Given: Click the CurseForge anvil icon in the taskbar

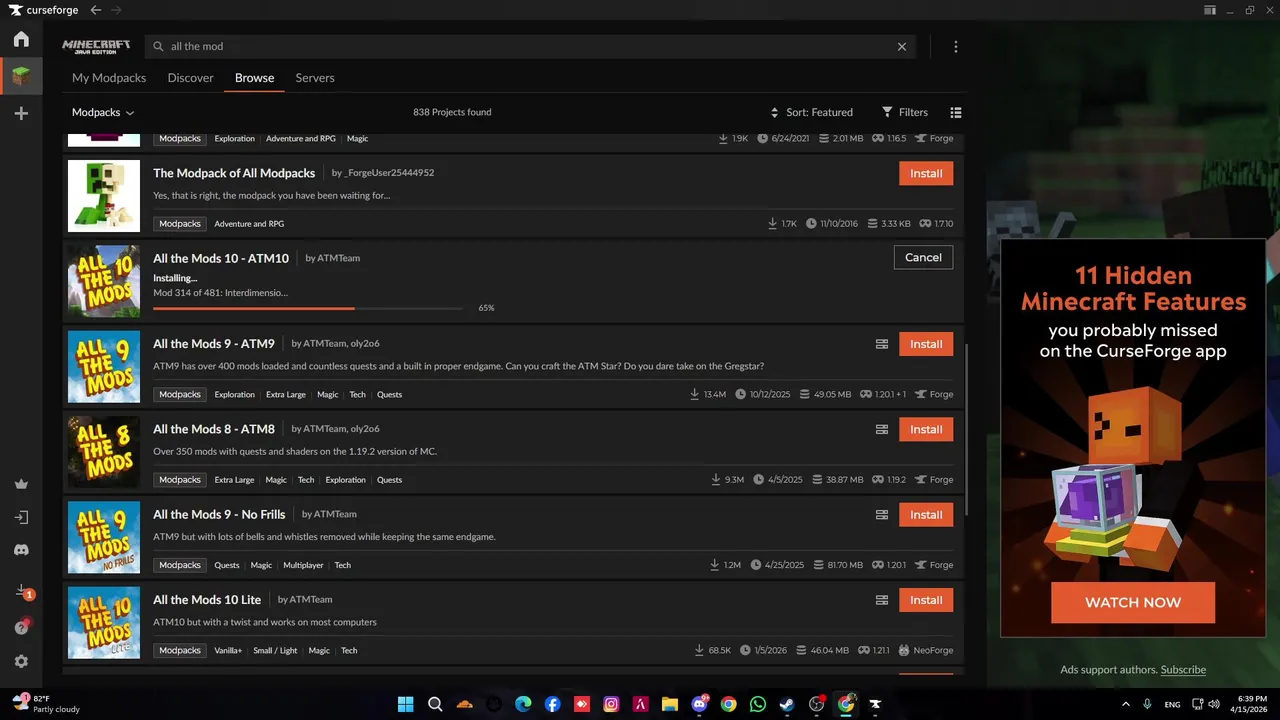Looking at the screenshot, I should [875, 704].
